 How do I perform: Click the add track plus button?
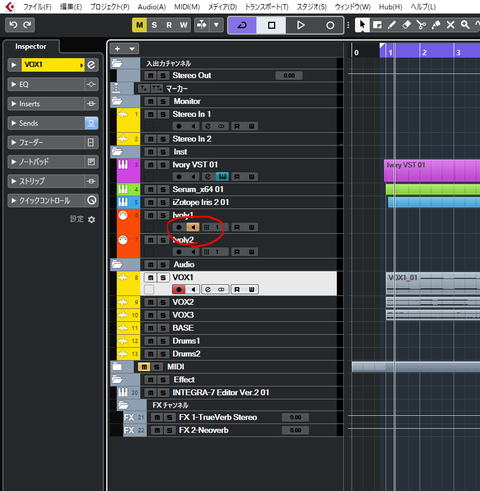pyautogui.click(x=118, y=49)
